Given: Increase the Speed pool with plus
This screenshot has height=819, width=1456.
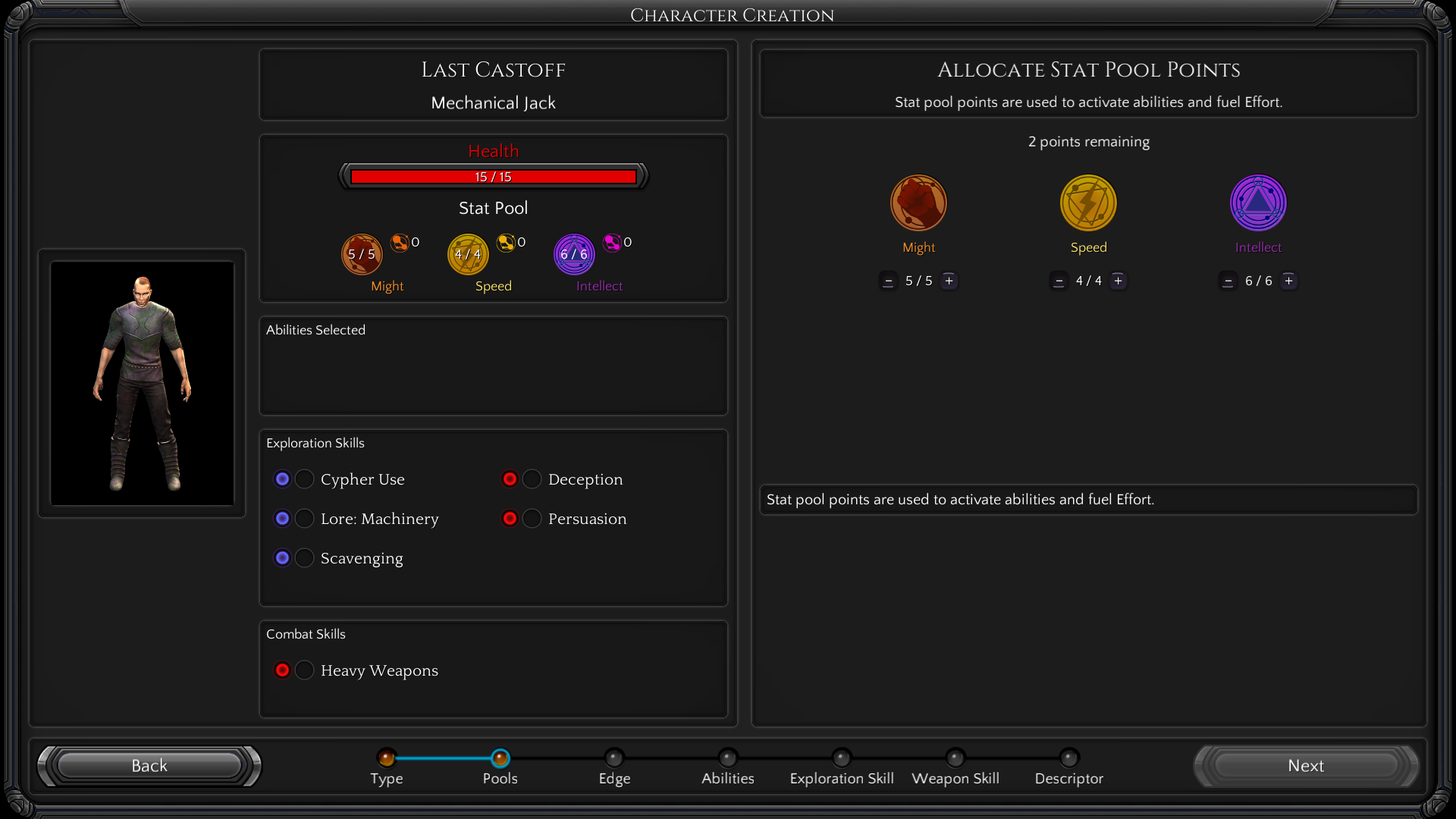Looking at the screenshot, I should (1118, 281).
